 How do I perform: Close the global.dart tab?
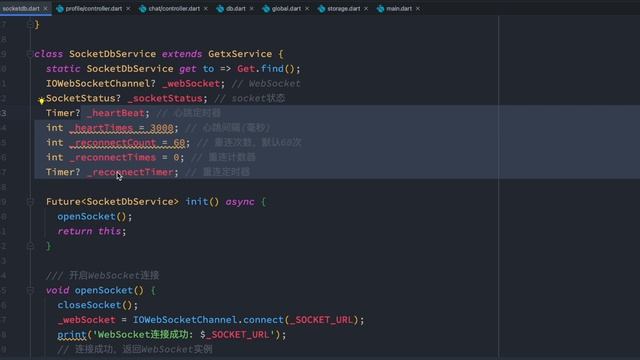tap(307, 8)
